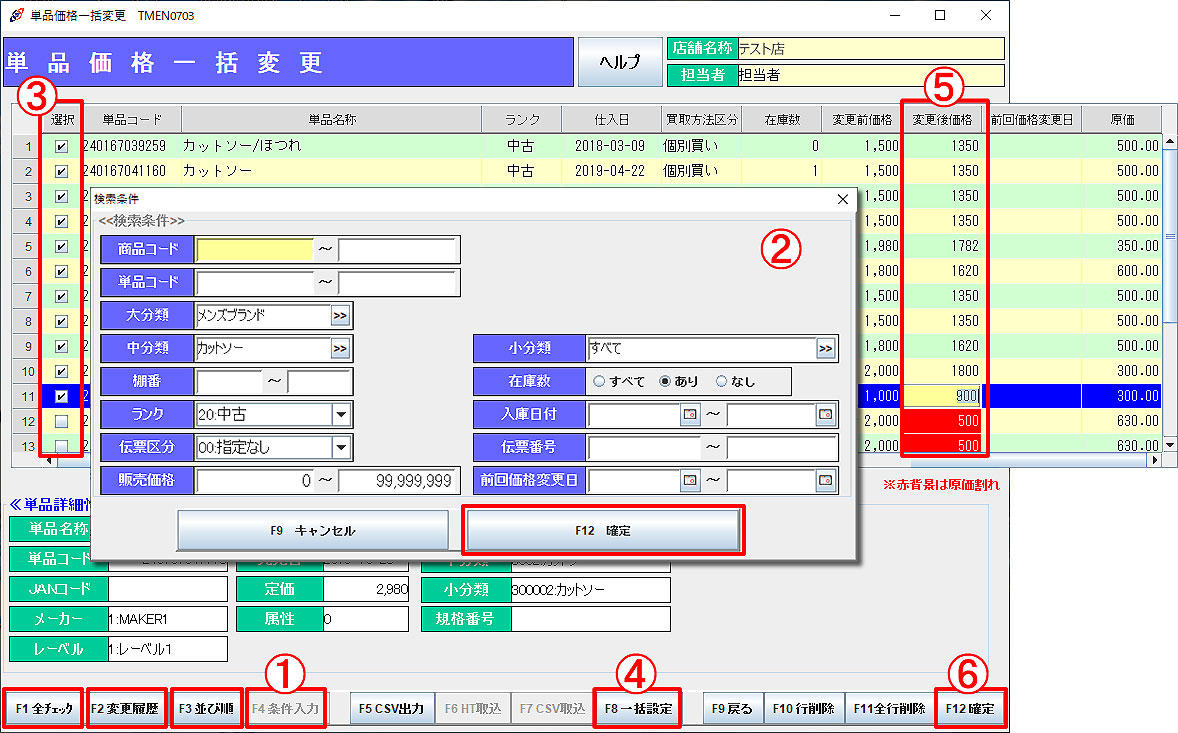Screen dimensions: 1178x733
Task: Uncheck the 選択 checkbox in row 1
Action: pos(61,146)
